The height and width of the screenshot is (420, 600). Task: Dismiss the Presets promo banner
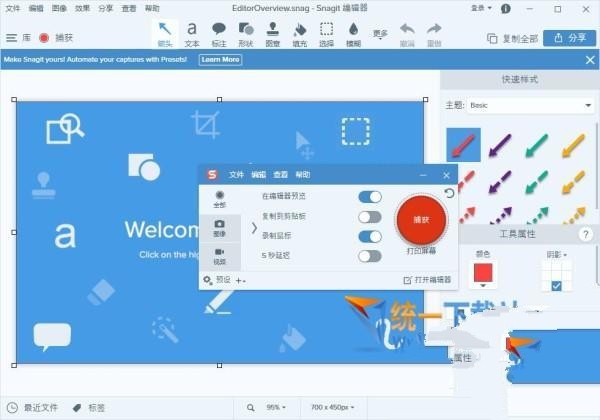tap(590, 60)
